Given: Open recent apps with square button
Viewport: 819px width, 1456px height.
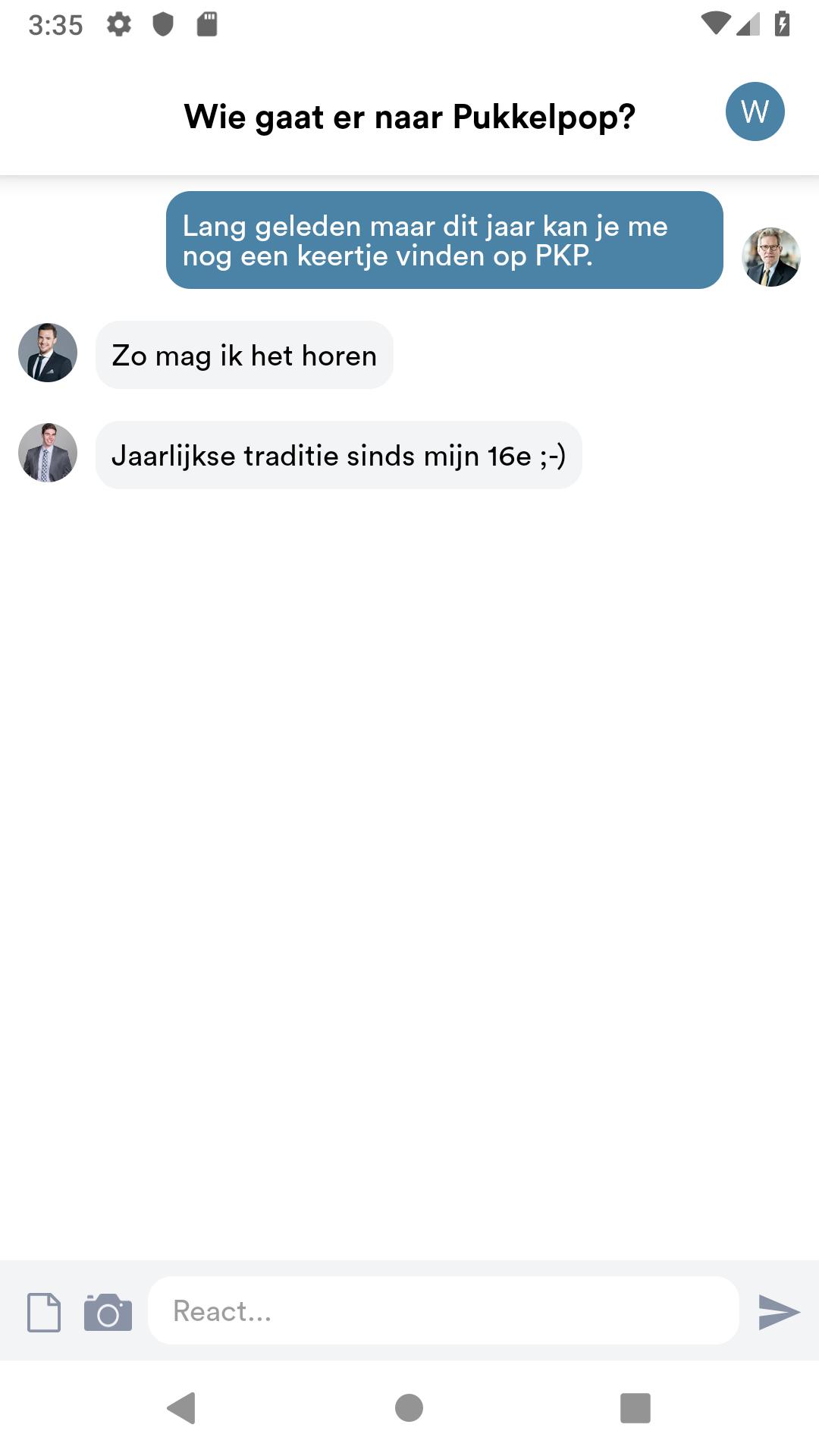Looking at the screenshot, I should tap(635, 1408).
